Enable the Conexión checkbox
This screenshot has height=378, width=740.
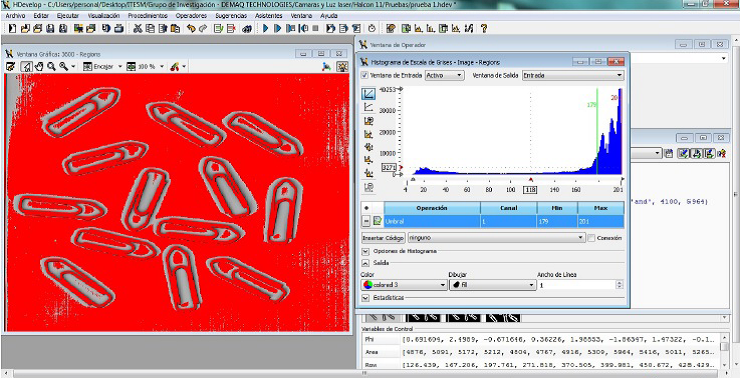pos(591,238)
